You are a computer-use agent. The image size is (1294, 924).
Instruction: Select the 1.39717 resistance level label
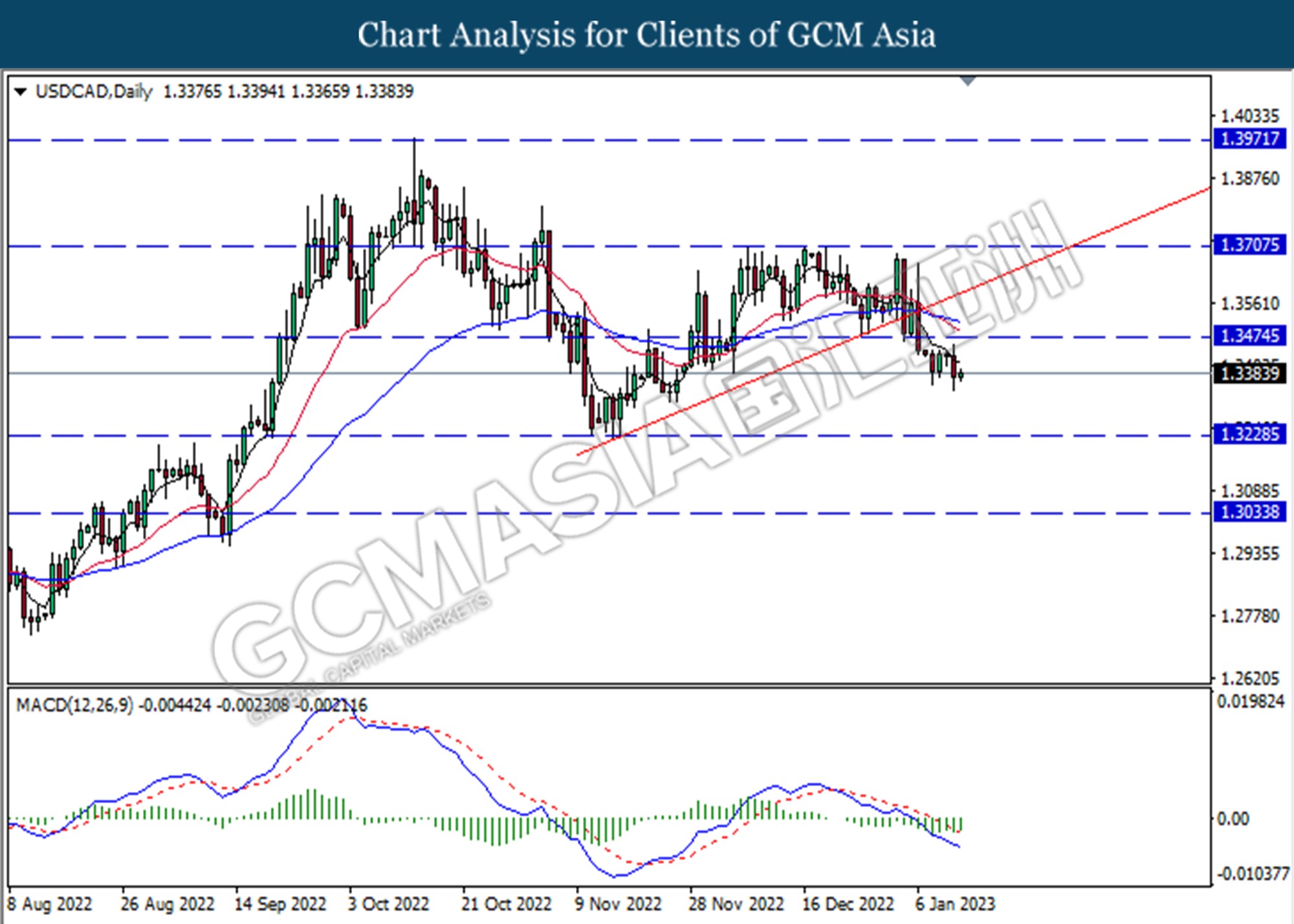tap(1249, 138)
